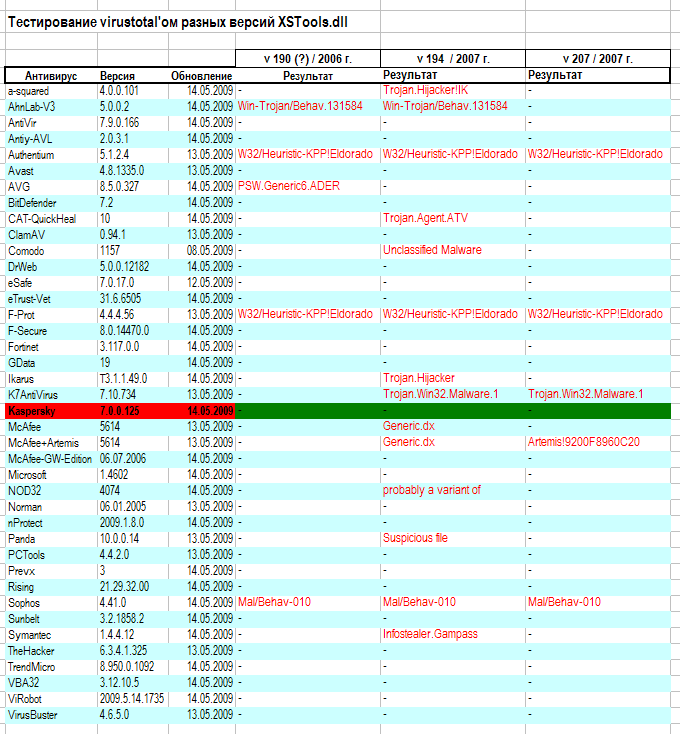Select K7AntiVirus v207 Trojan.Win32.Malware.1 cell
The image size is (680, 734).
tap(598, 395)
